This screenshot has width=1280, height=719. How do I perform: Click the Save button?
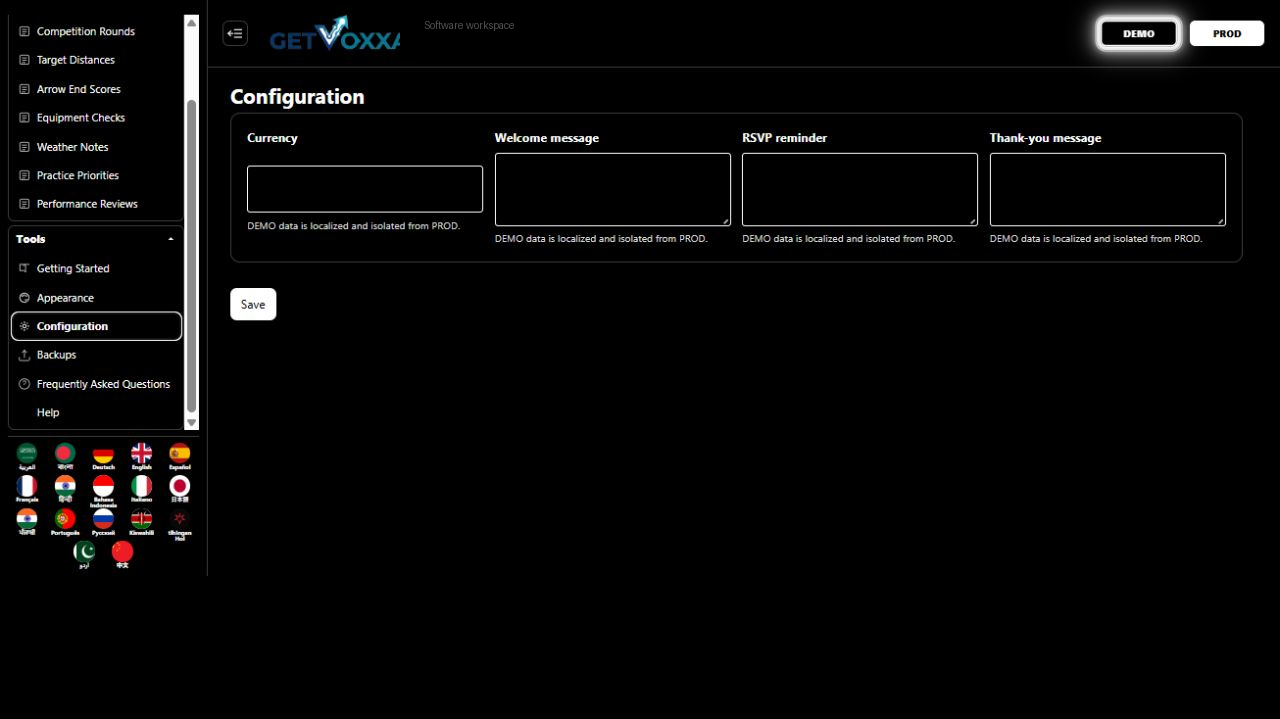[253, 304]
